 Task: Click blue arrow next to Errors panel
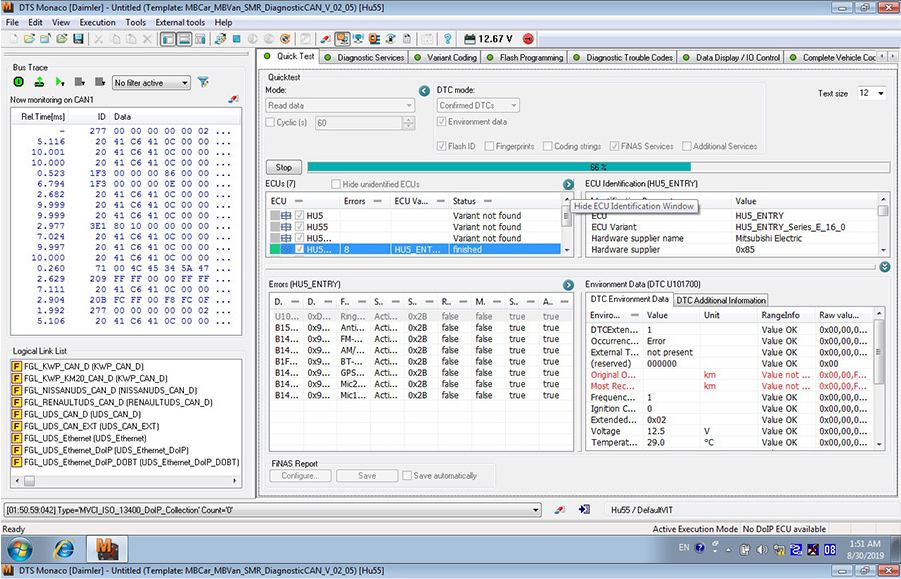tap(568, 285)
